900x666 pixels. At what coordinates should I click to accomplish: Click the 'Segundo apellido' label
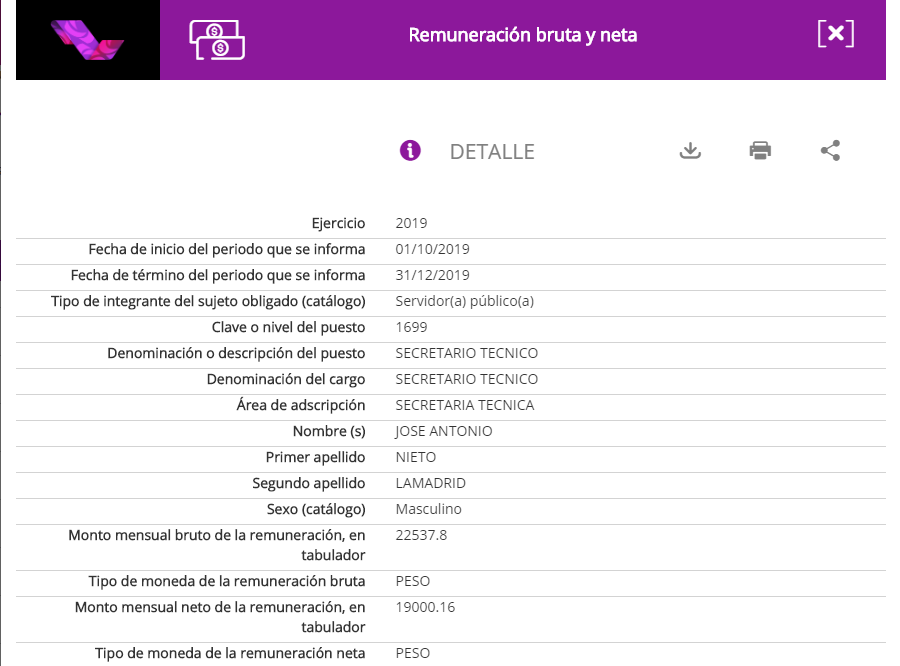pos(308,483)
